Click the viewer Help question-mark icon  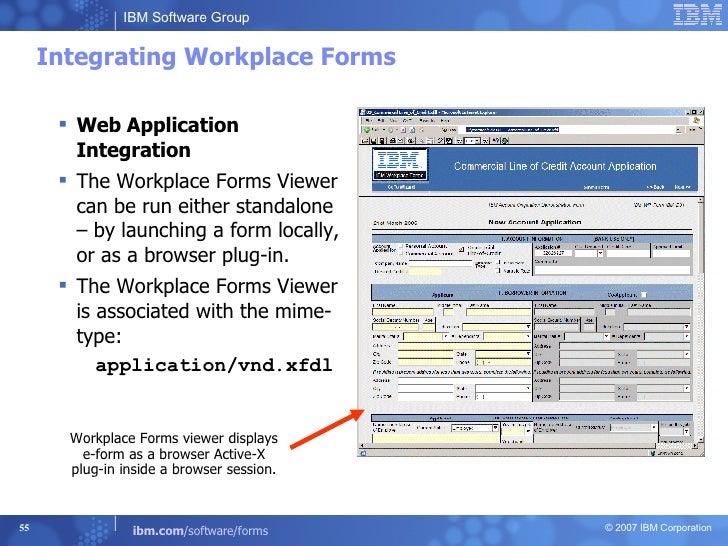click(496, 141)
